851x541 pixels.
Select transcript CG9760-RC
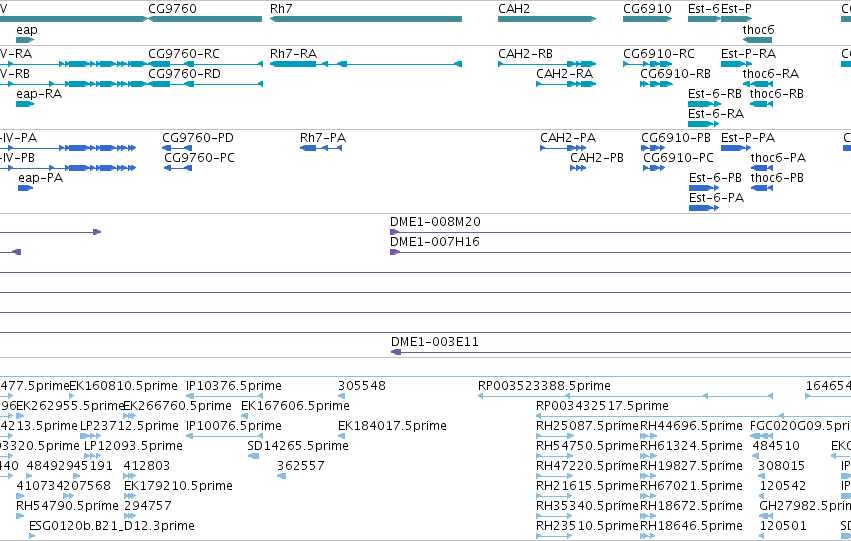(205, 64)
